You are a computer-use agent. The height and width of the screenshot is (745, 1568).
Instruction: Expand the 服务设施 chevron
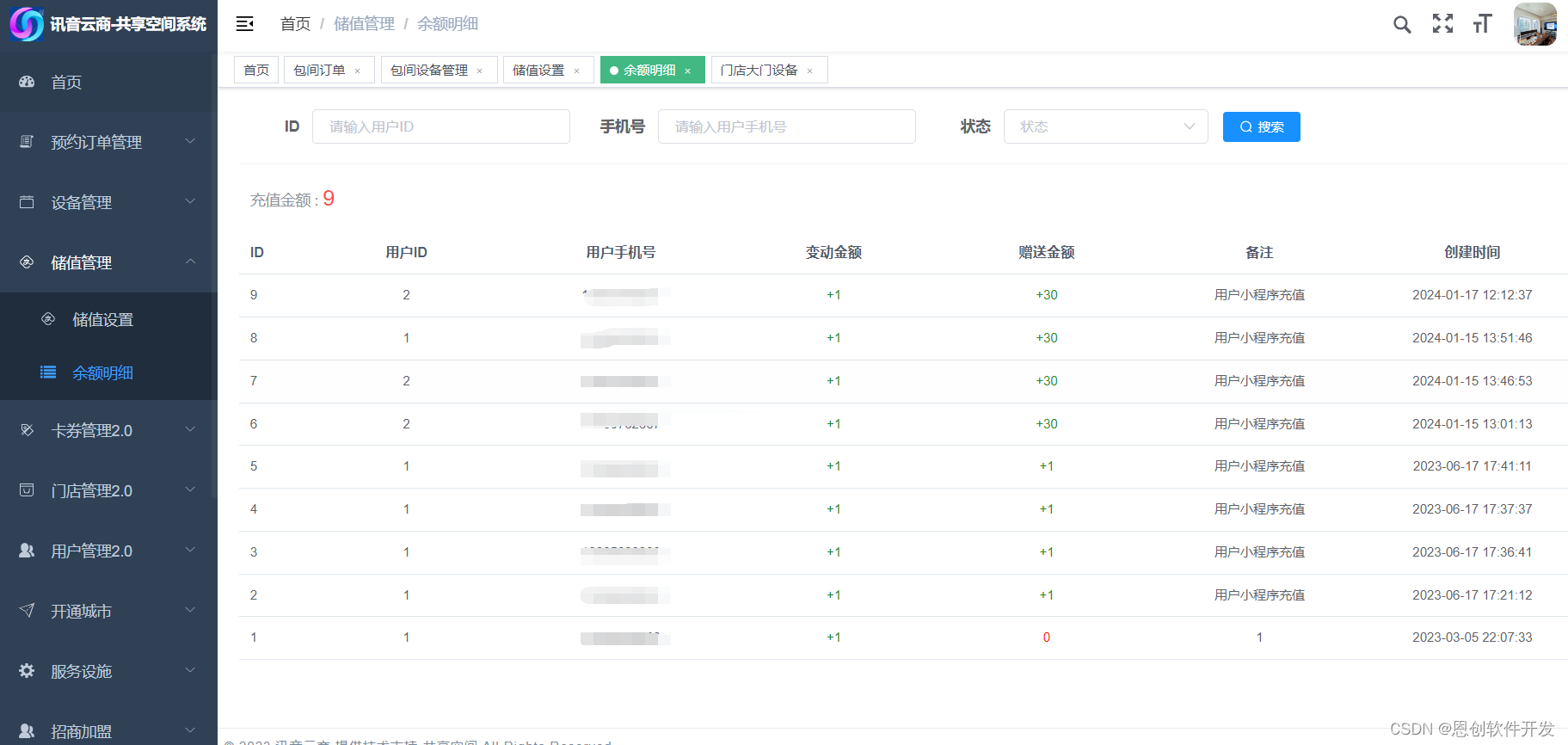191,670
